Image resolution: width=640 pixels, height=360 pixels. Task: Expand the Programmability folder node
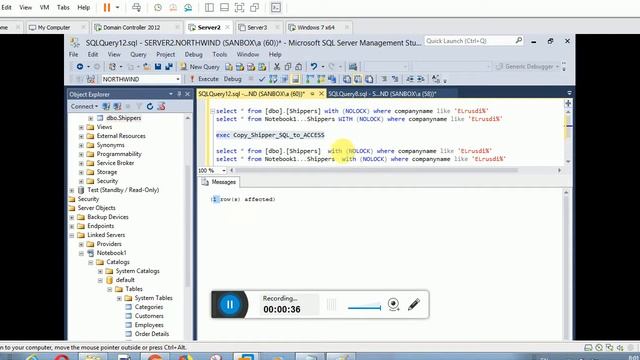point(81,154)
